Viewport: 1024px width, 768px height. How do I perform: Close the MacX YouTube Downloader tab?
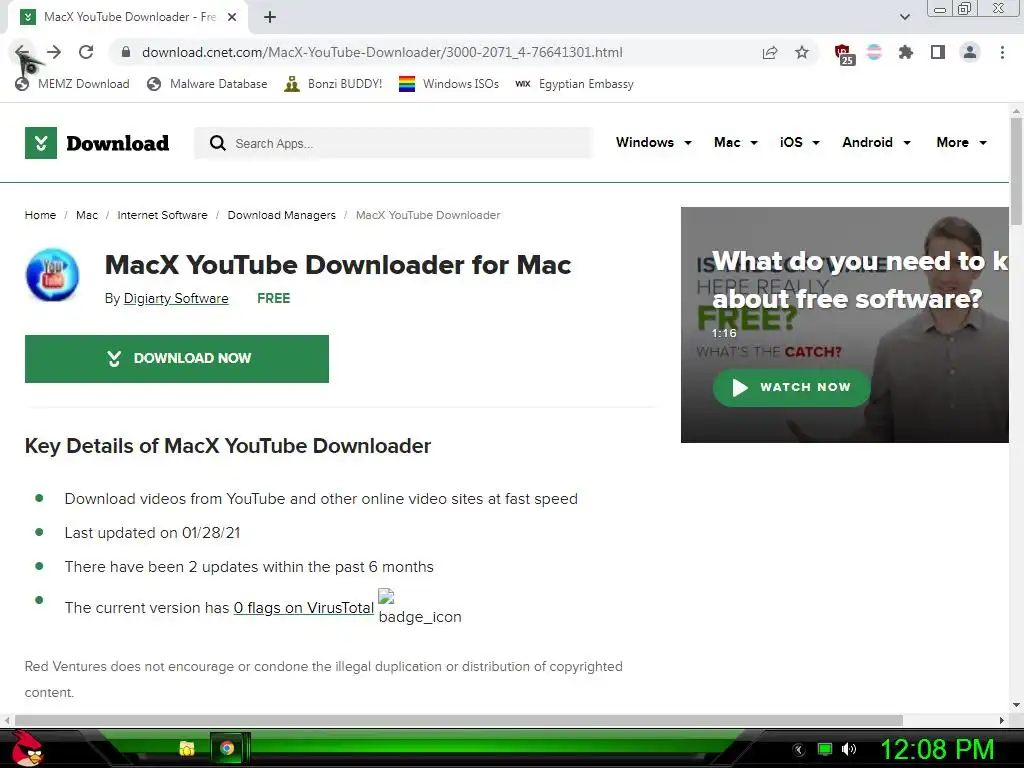coord(232,18)
